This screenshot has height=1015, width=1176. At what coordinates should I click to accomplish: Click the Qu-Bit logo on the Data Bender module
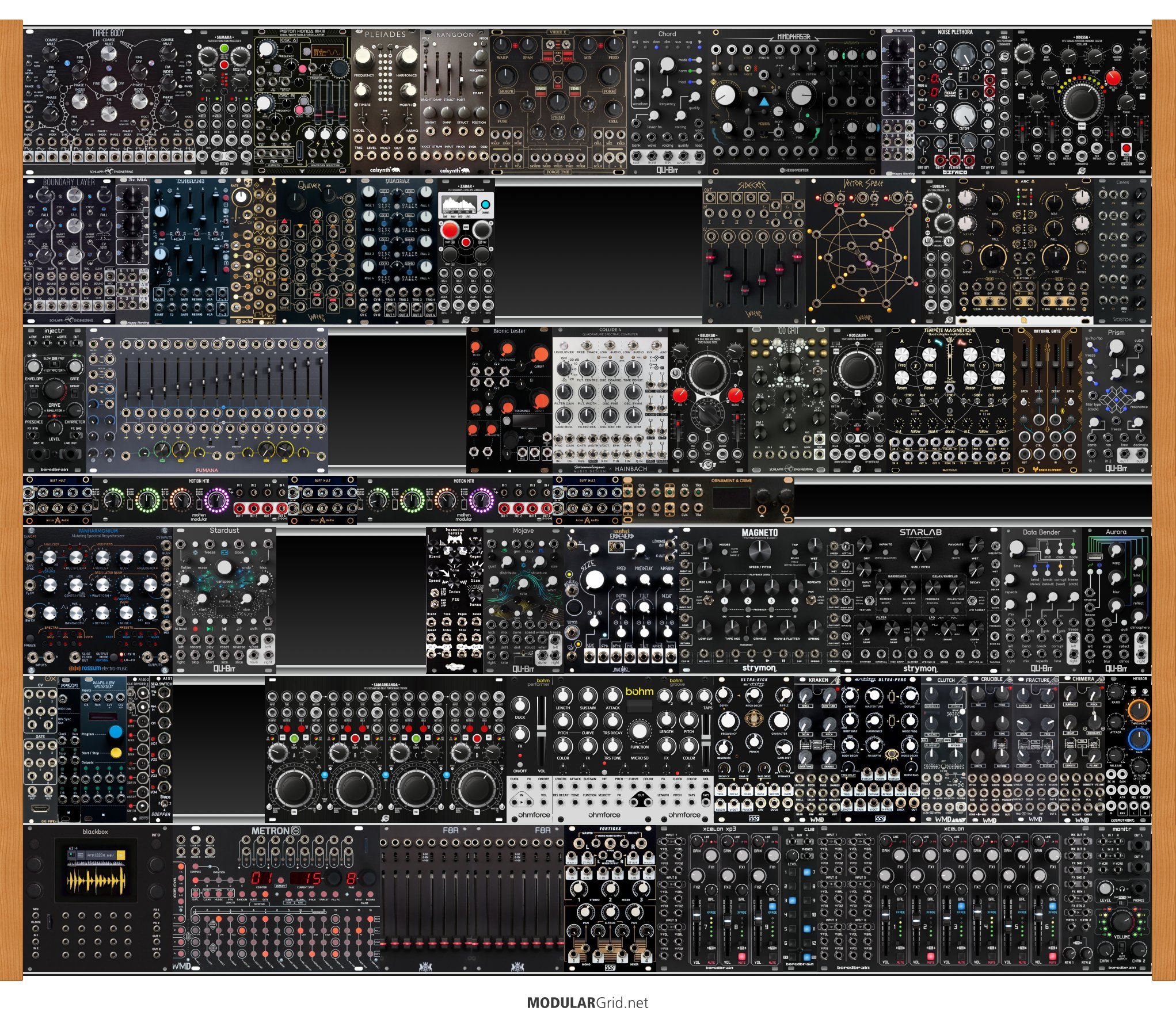(1041, 669)
